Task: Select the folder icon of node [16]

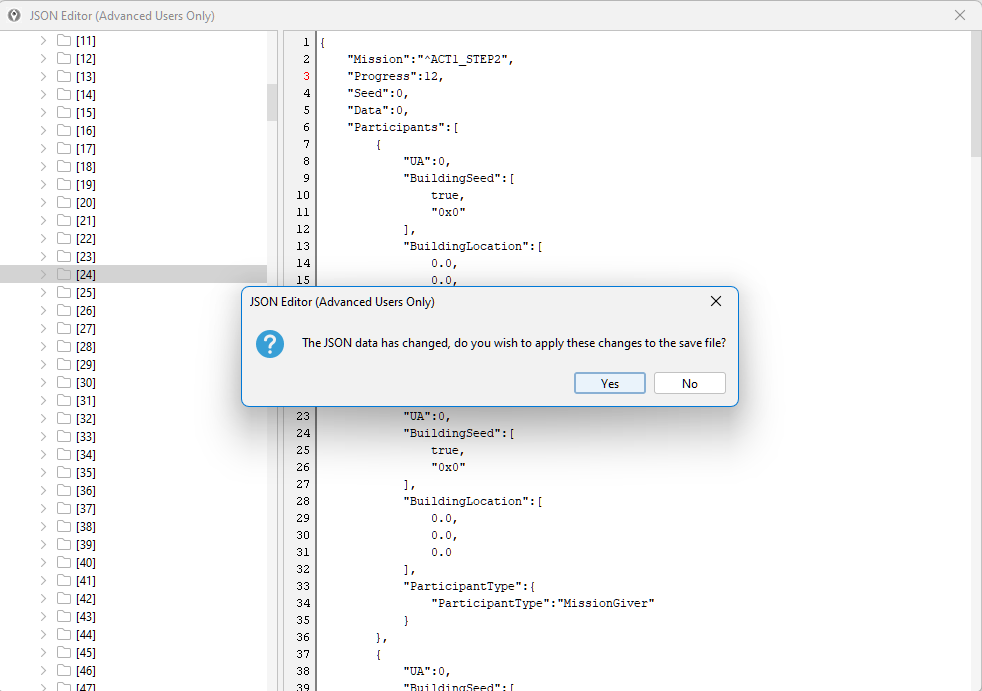Action: click(x=64, y=130)
